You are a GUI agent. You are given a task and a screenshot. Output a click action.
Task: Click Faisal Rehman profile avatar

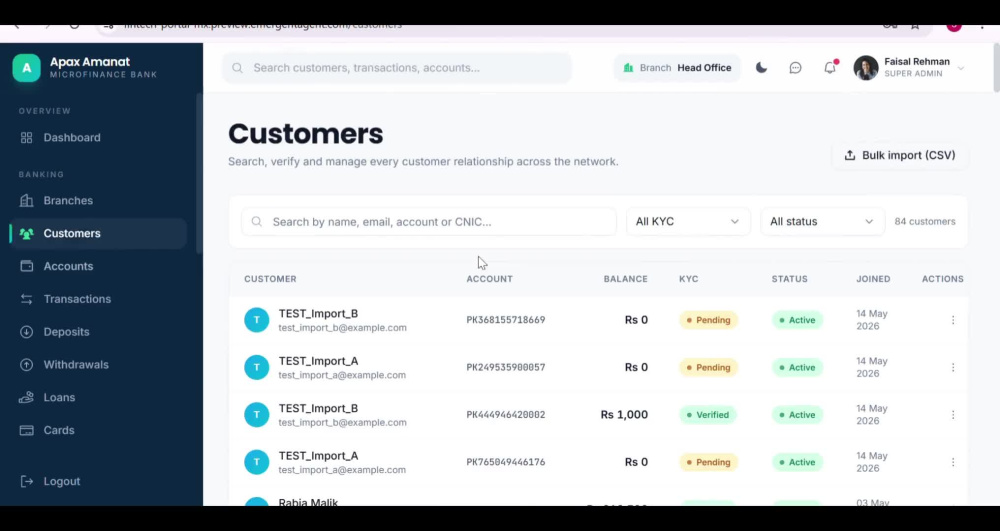[865, 68]
